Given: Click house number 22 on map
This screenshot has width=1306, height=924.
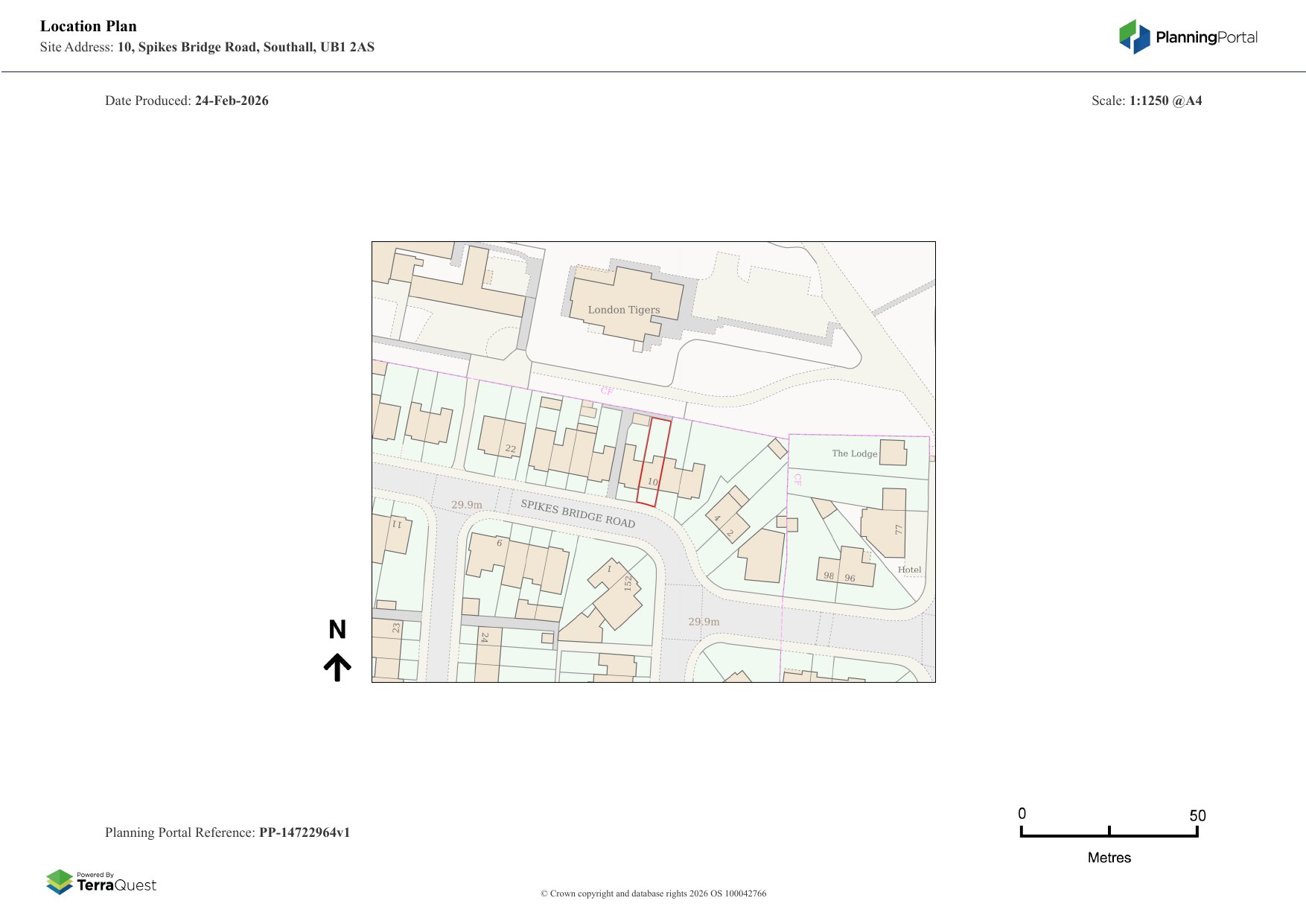Looking at the screenshot, I should [x=510, y=448].
